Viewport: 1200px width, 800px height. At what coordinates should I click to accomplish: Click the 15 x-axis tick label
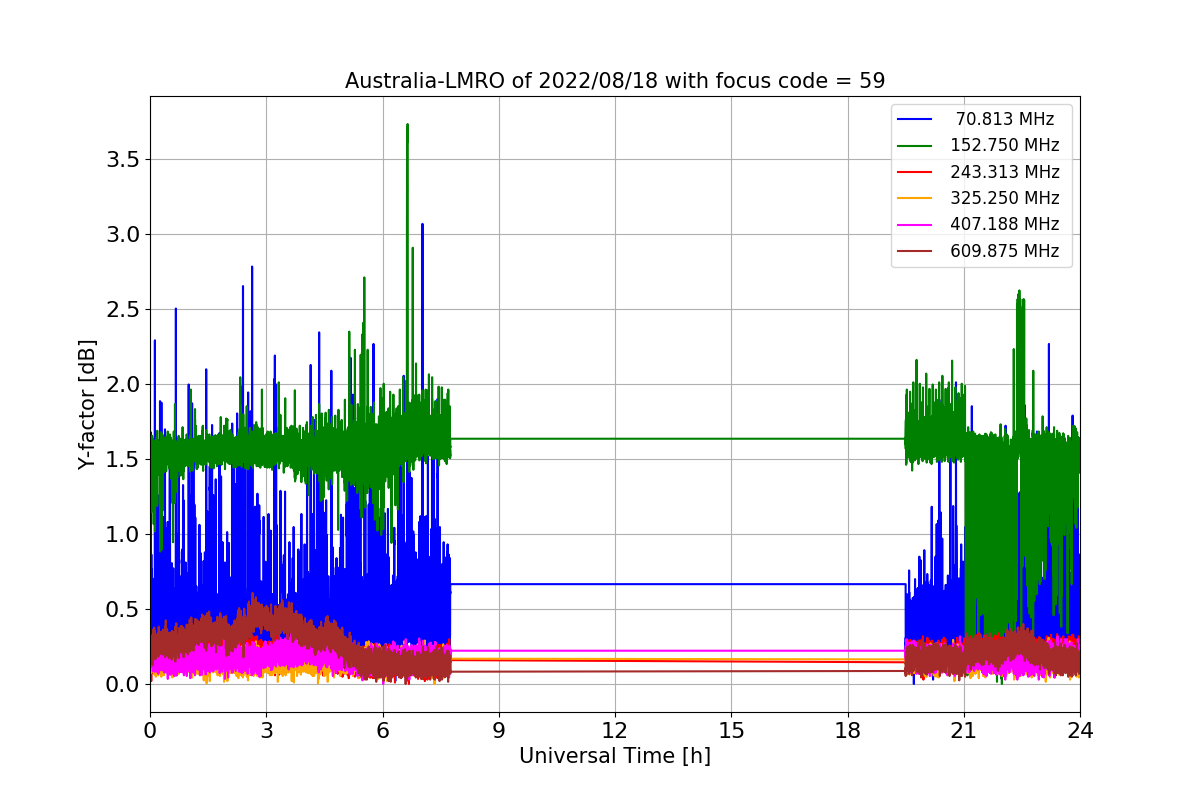[x=731, y=731]
